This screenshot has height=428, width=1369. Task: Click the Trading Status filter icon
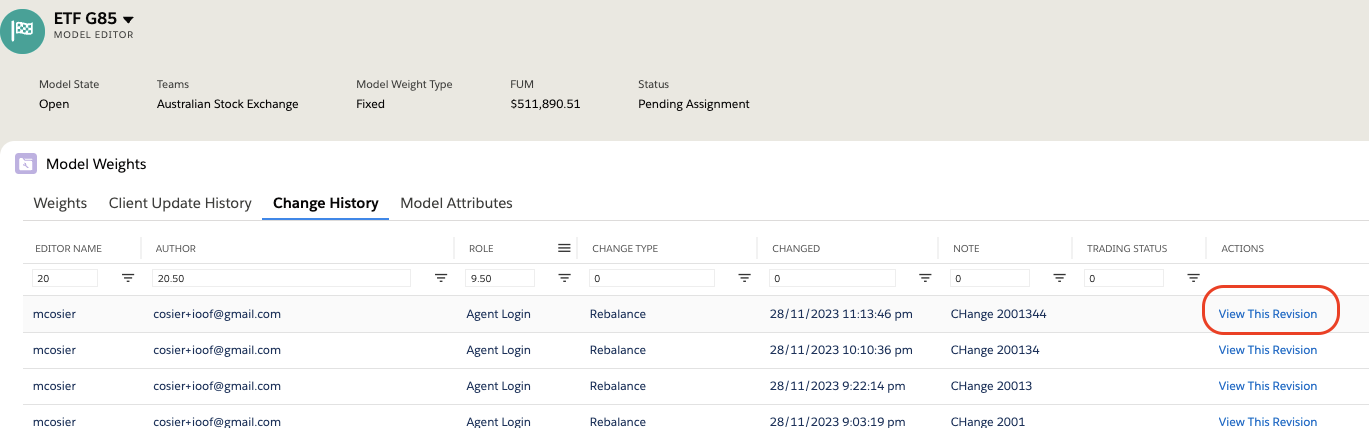click(1194, 278)
